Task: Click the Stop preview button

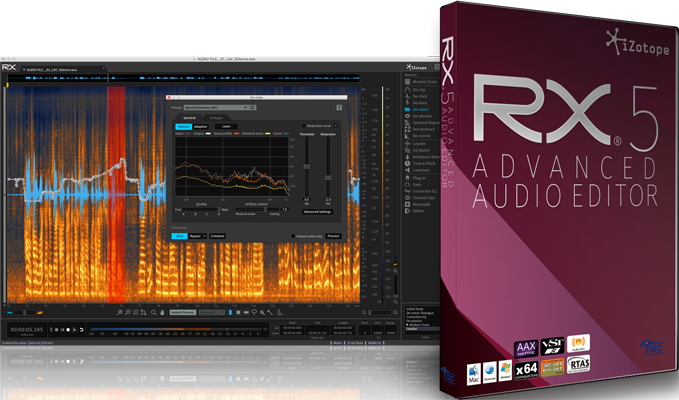Action: click(179, 236)
